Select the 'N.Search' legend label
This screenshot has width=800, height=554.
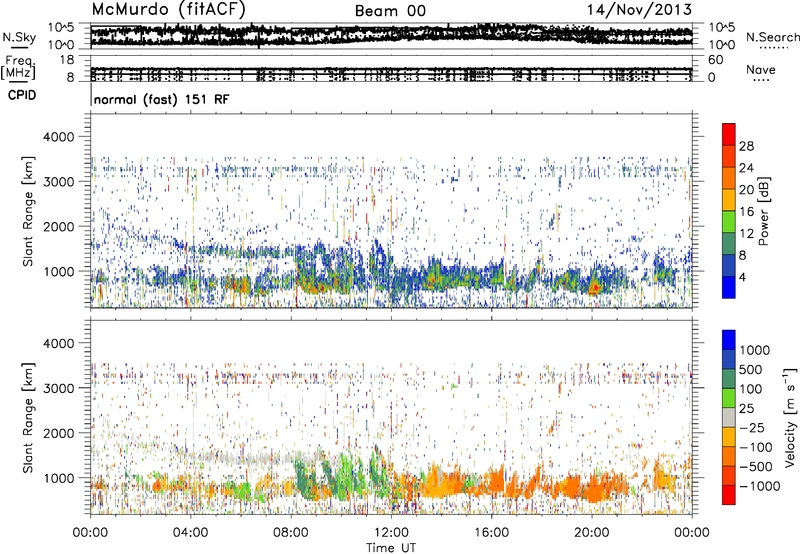(772, 37)
